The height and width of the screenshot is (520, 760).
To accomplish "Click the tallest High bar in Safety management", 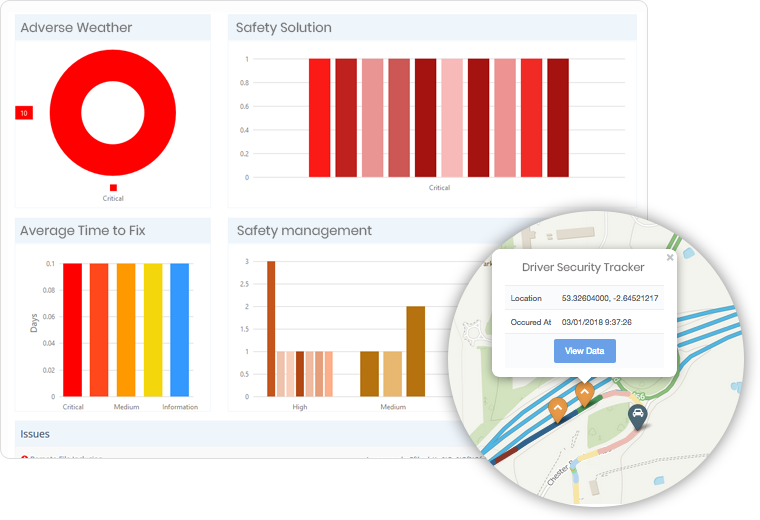I will pyautogui.click(x=271, y=329).
